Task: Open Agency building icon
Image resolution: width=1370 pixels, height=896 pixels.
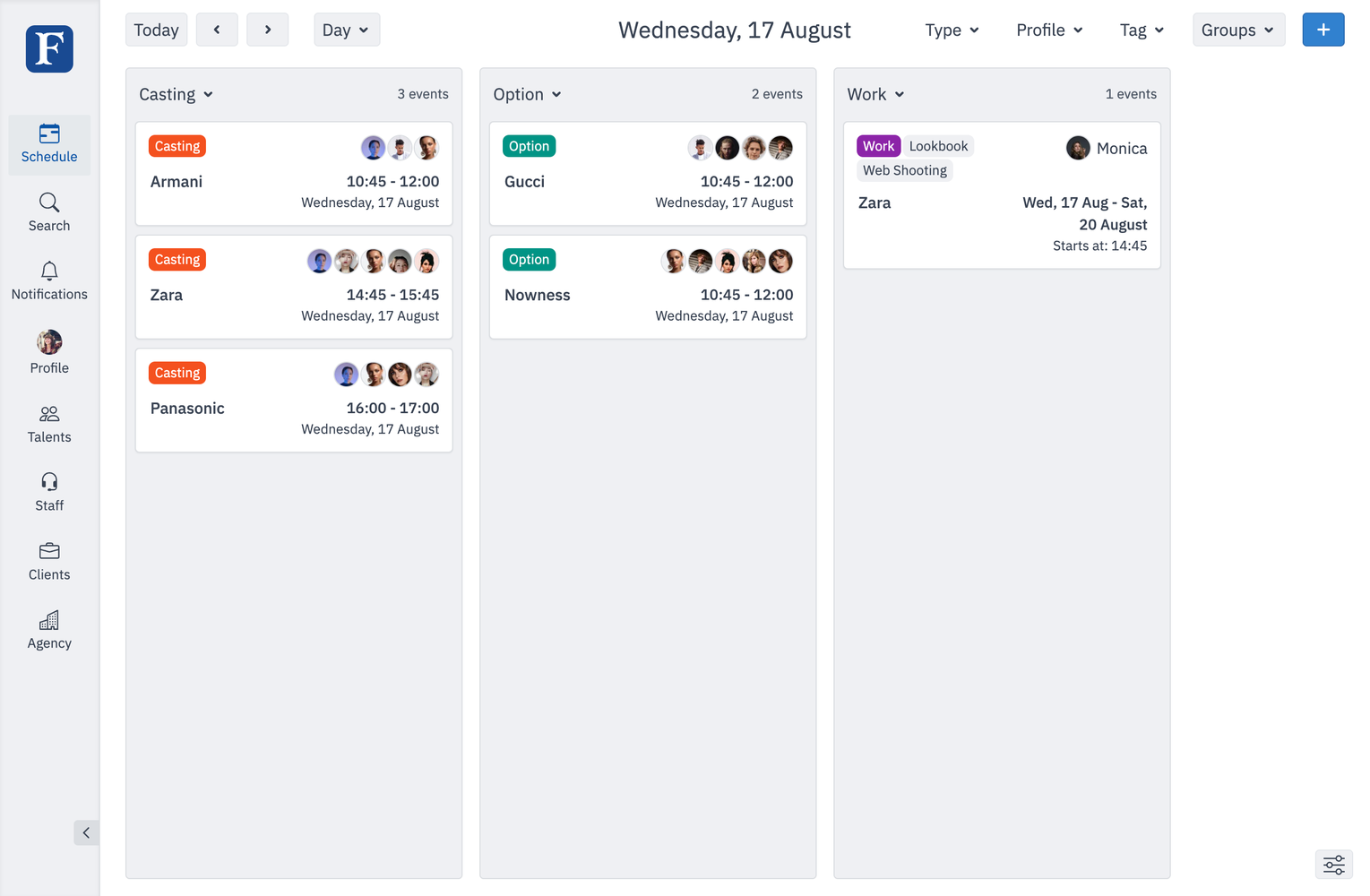Action: pyautogui.click(x=49, y=620)
